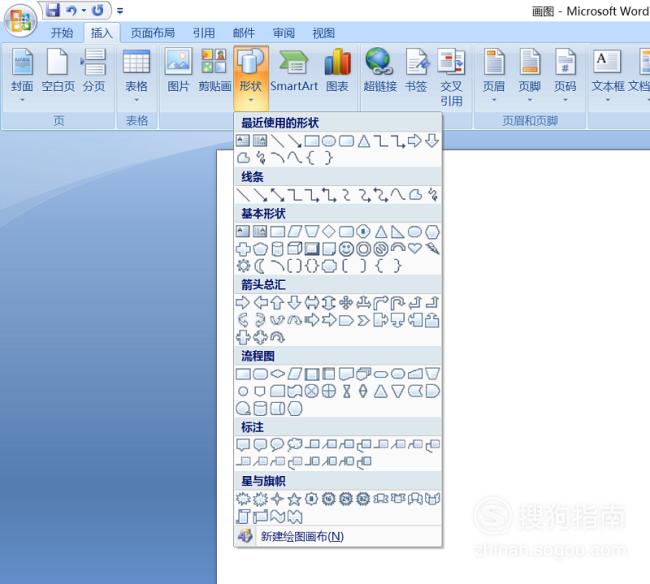
Task: Open the 页脚 footer dropdown
Action: (529, 75)
